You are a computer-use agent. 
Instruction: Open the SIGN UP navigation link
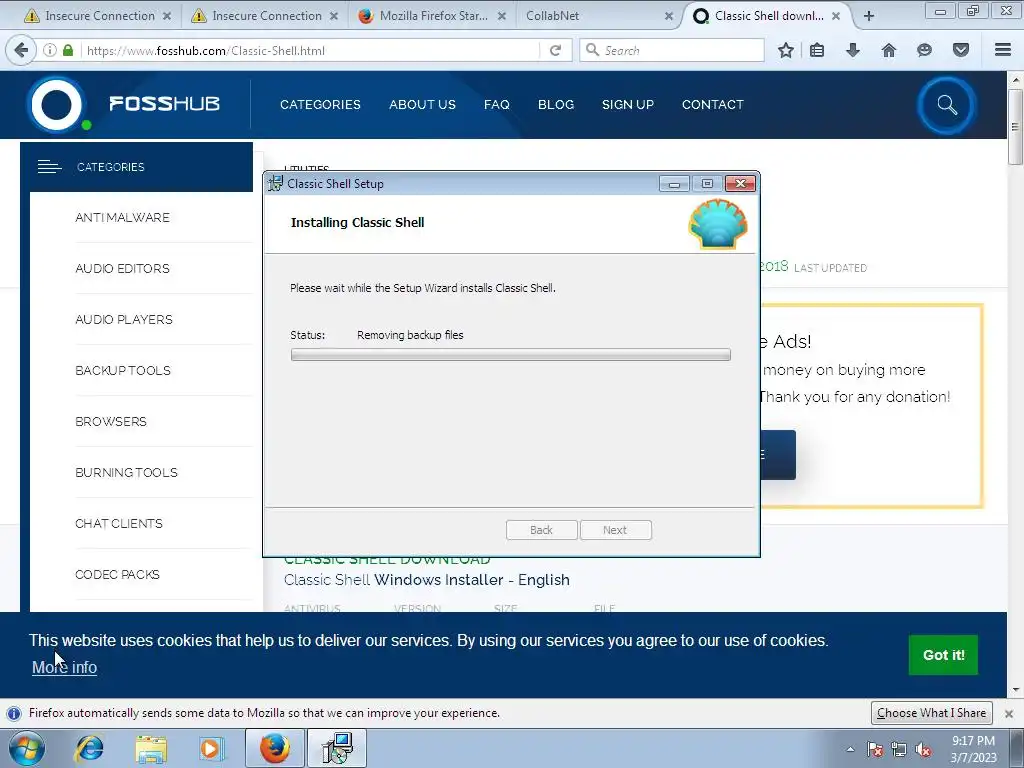628,104
